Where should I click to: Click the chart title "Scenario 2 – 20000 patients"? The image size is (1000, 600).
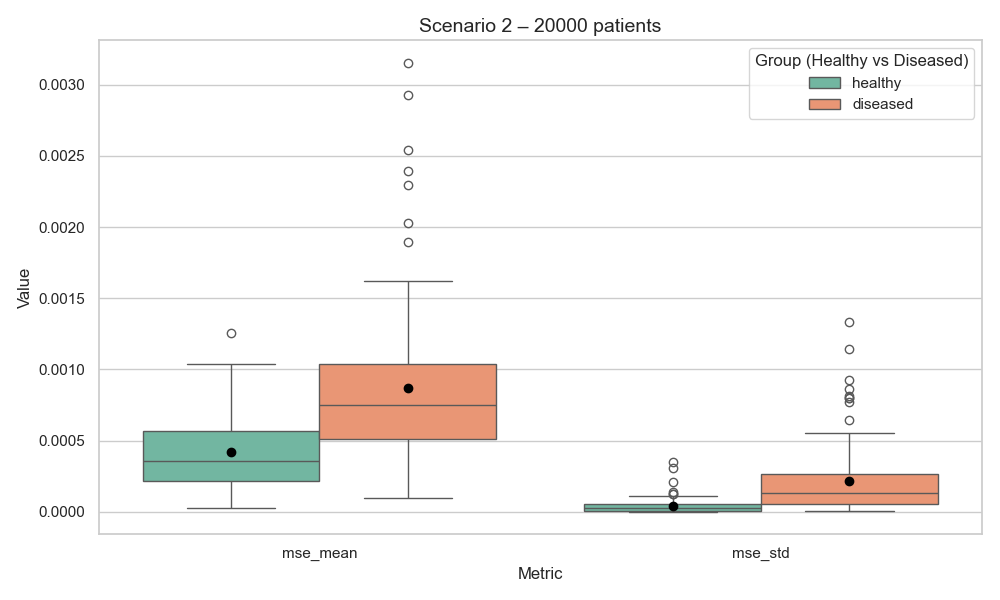coord(540,26)
